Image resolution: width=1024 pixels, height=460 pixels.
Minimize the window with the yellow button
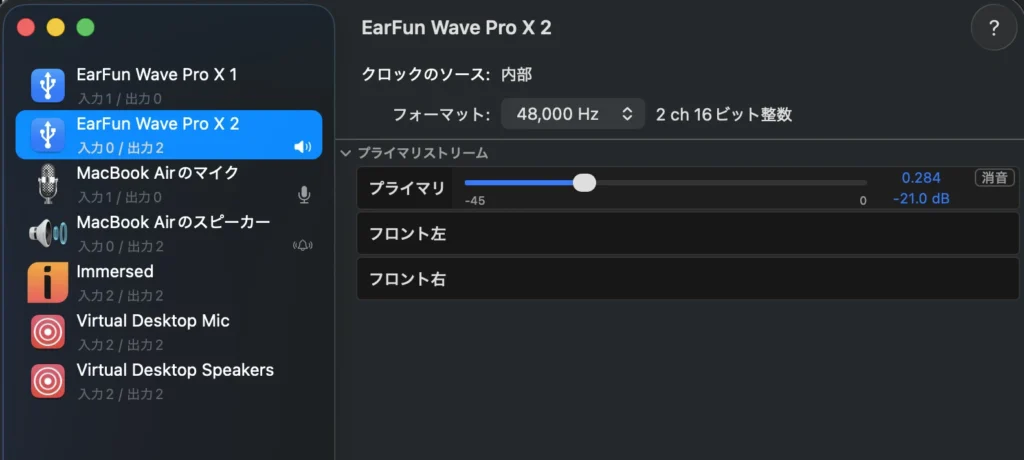(x=56, y=27)
